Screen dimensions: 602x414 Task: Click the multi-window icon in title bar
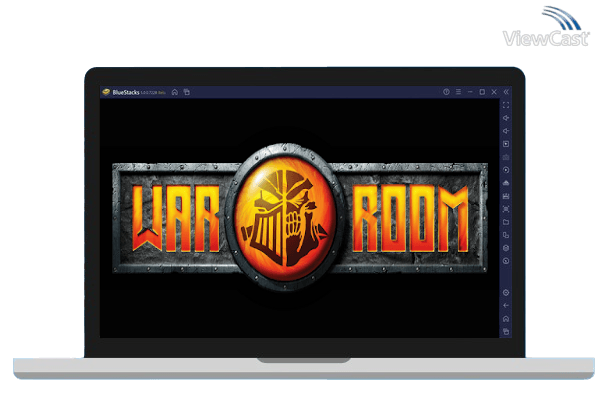click(187, 92)
